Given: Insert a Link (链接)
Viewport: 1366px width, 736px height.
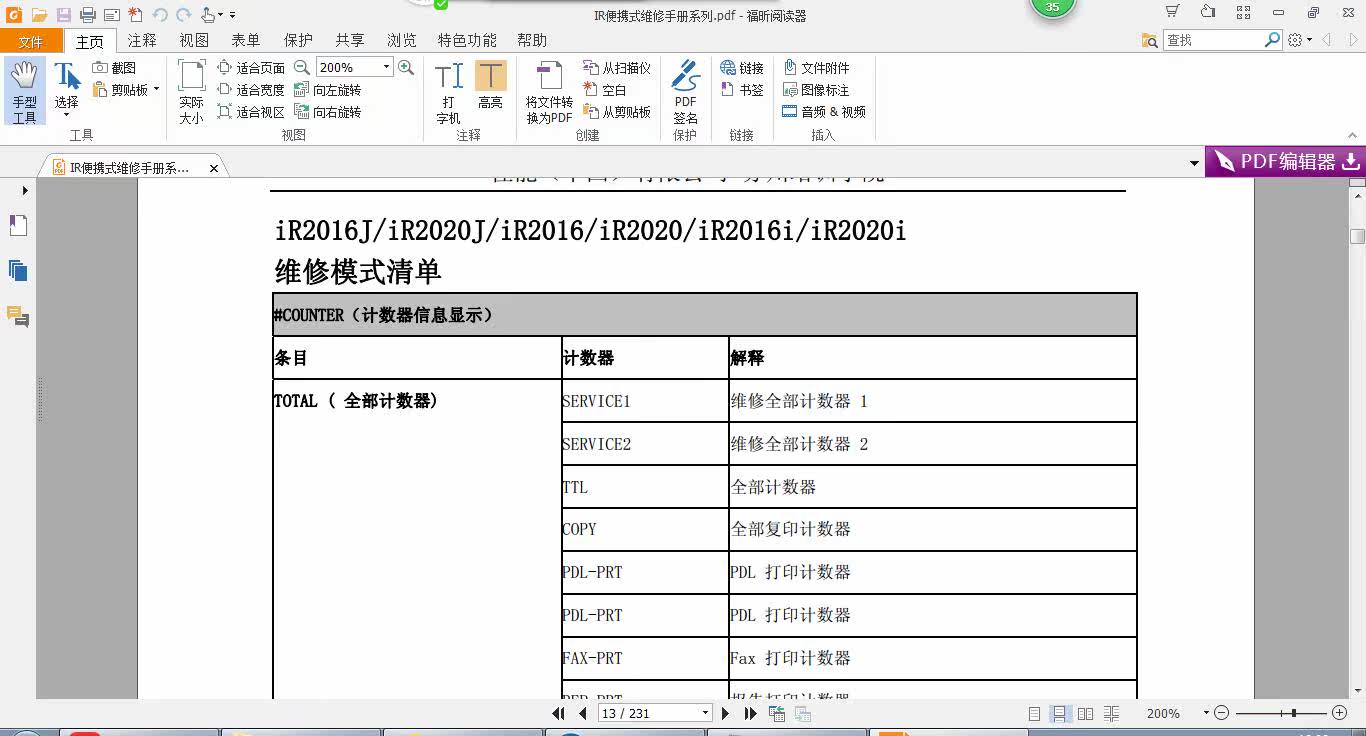Looking at the screenshot, I should pyautogui.click(x=742, y=68).
